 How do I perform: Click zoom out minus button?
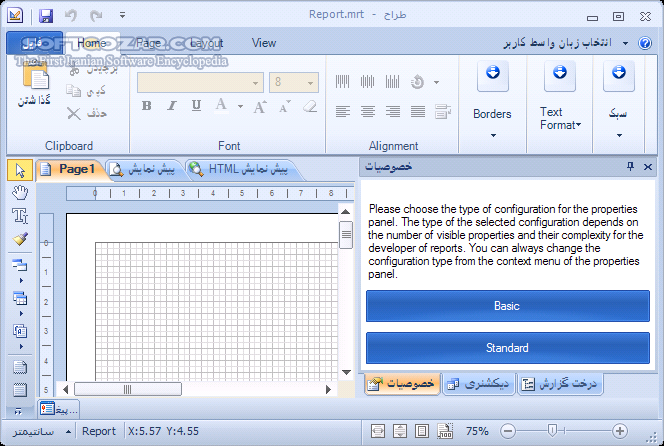coord(508,431)
